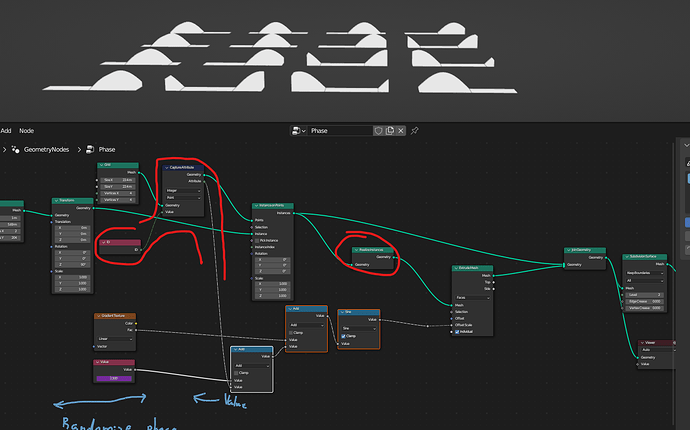Collapse the Instance on Points node
690x430 pixels.
tap(256, 206)
